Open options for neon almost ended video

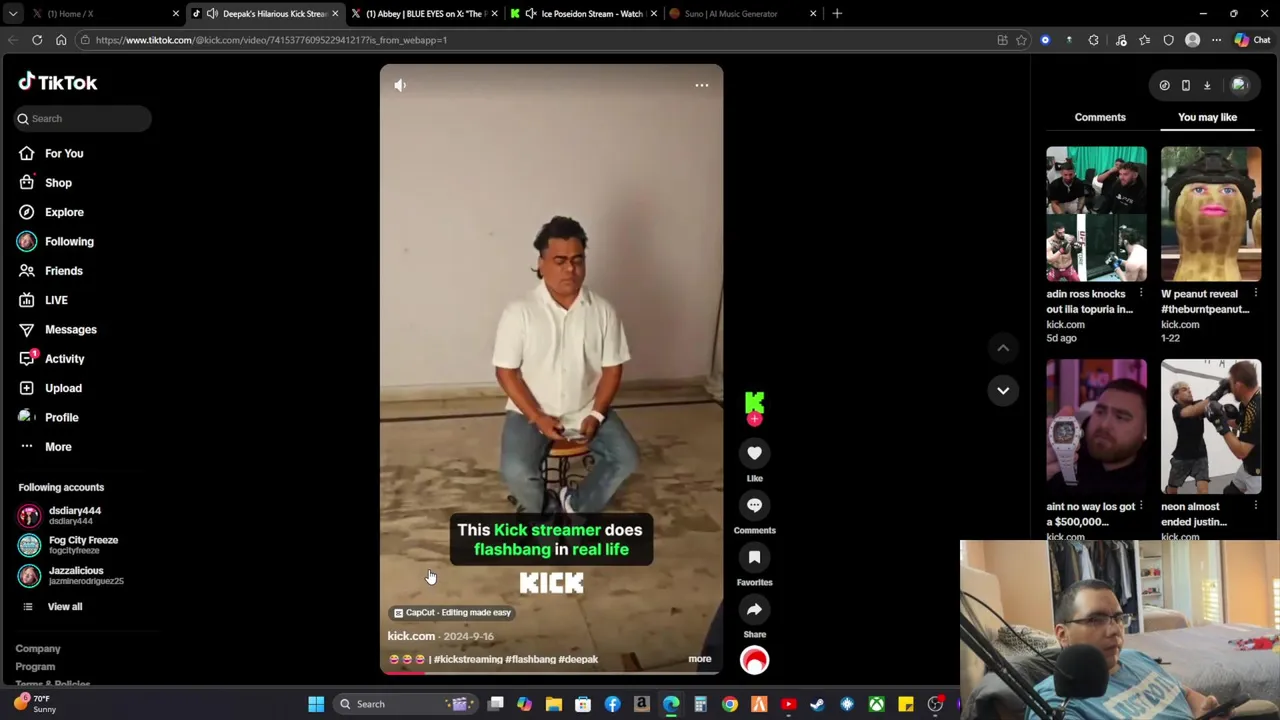tap(1256, 506)
